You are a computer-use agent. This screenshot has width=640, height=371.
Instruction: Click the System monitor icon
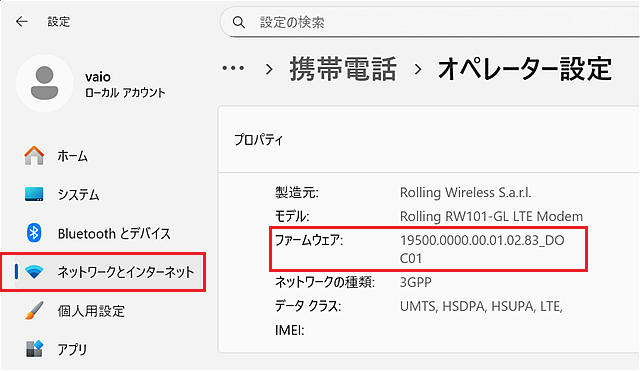click(34, 194)
